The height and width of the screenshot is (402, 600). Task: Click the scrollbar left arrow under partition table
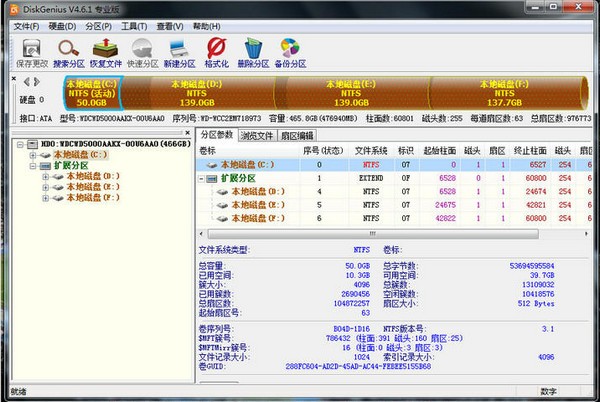pos(202,234)
